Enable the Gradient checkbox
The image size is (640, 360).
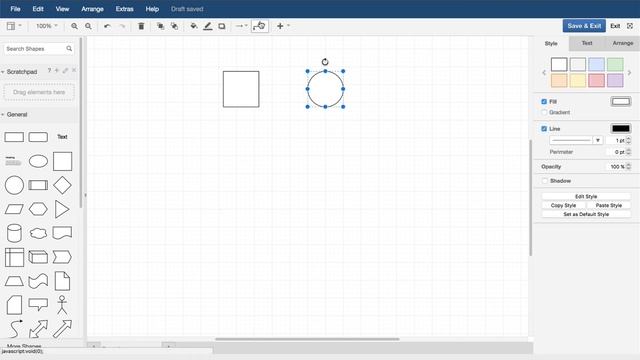coord(544,112)
